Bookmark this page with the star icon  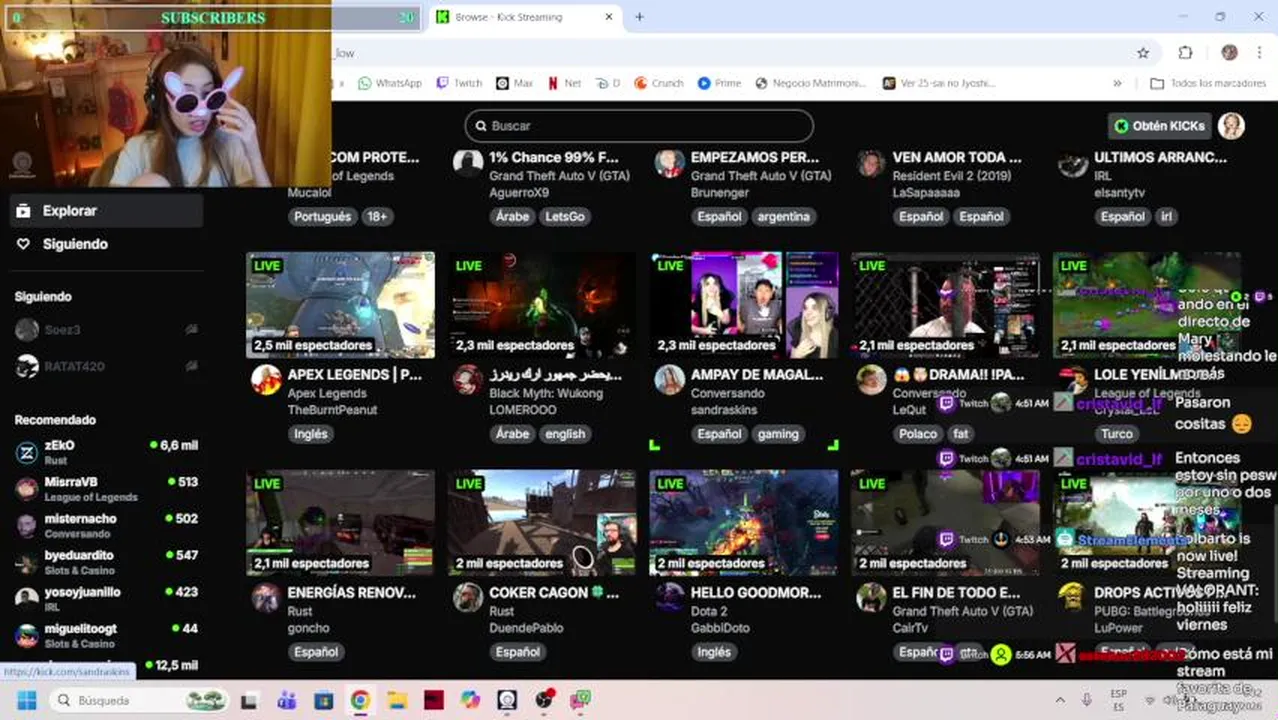1143,53
